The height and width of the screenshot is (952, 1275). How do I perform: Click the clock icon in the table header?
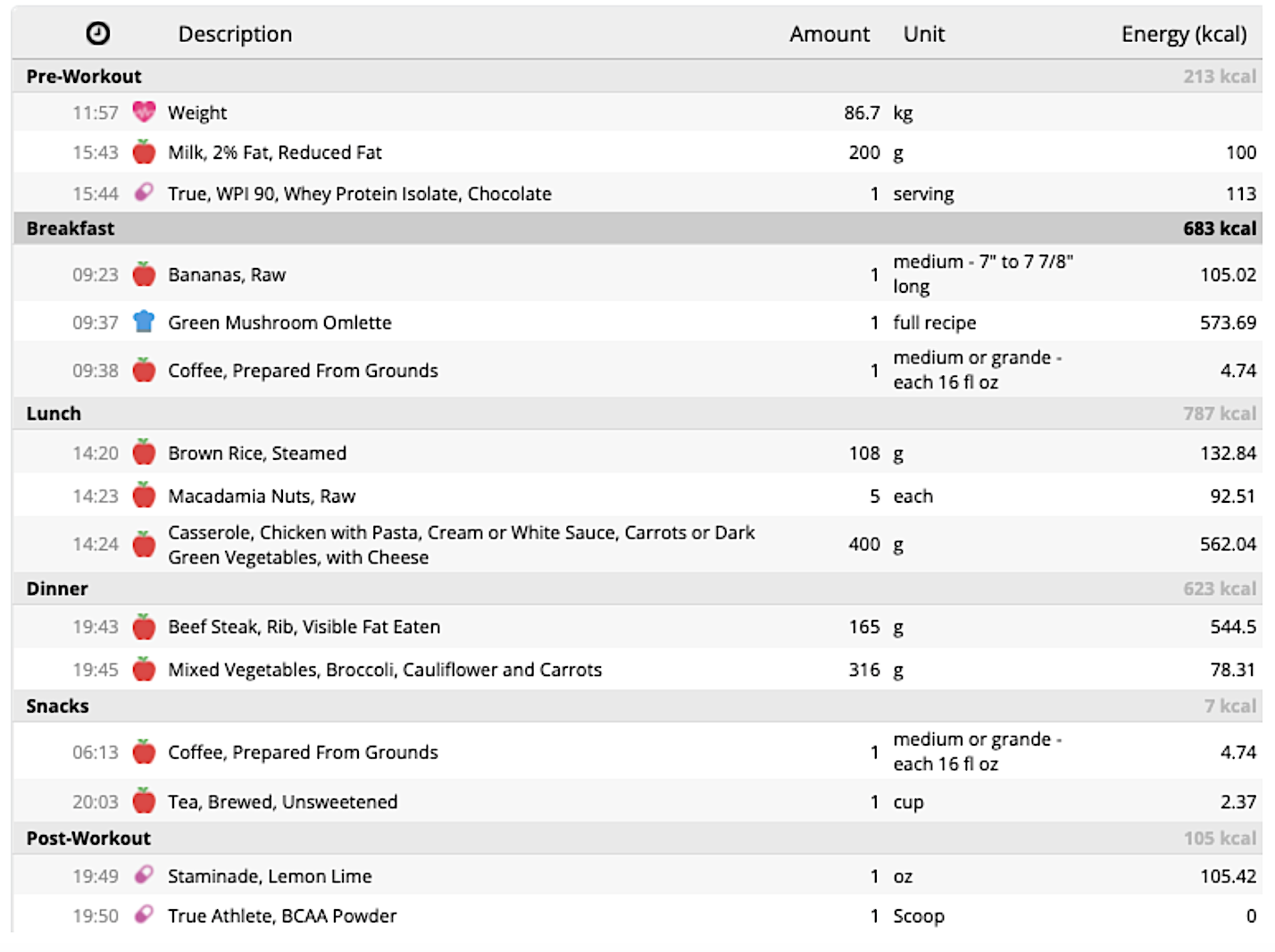click(x=99, y=33)
